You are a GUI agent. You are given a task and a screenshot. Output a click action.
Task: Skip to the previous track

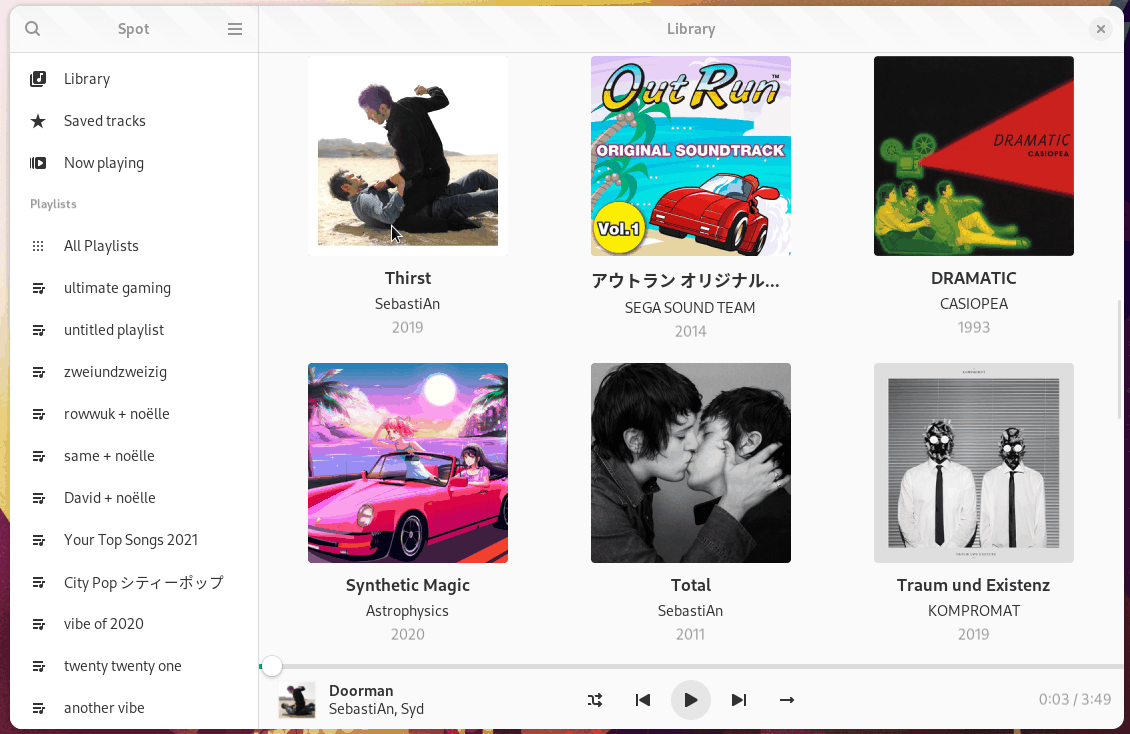[643, 700]
